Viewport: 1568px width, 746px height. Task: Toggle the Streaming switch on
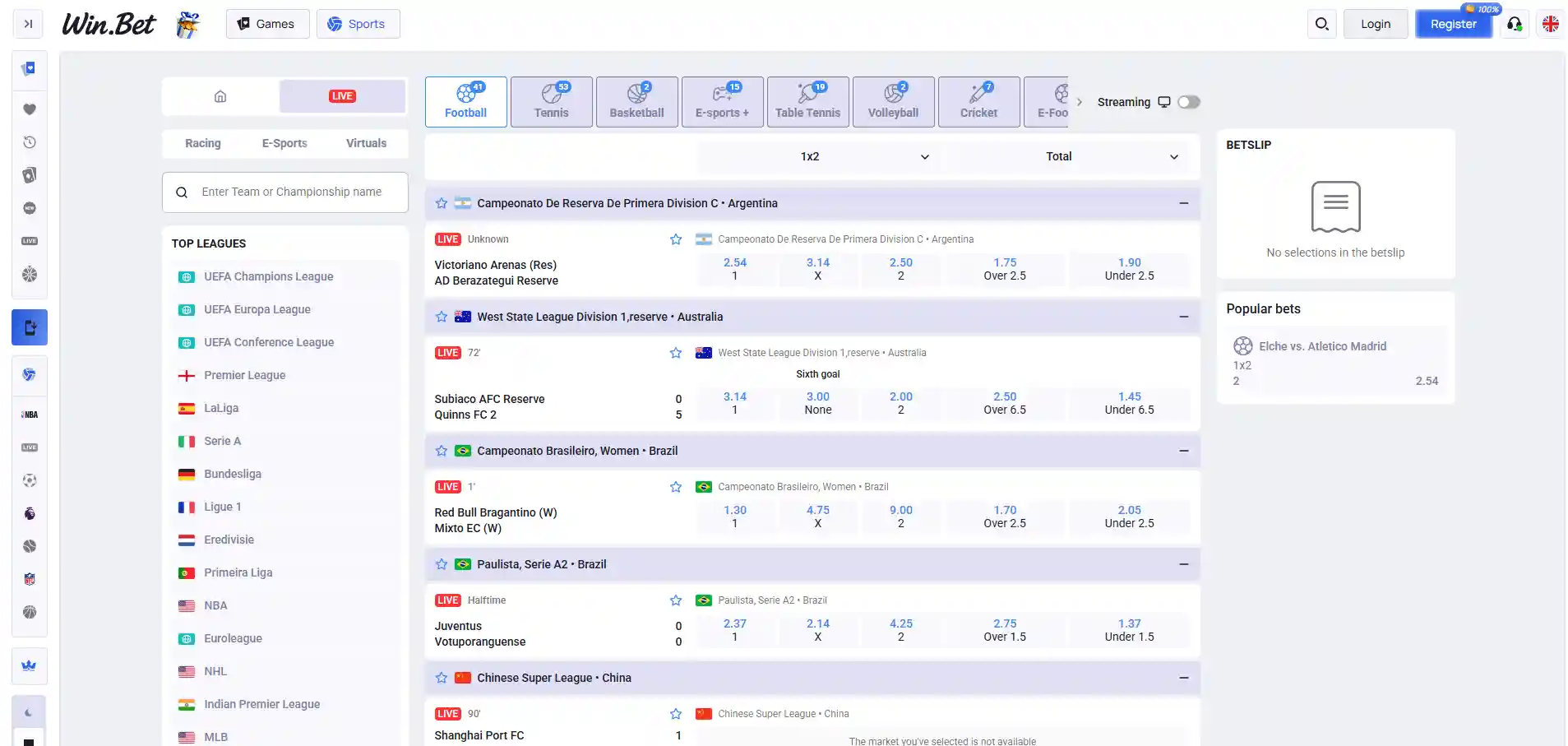[x=1189, y=102]
